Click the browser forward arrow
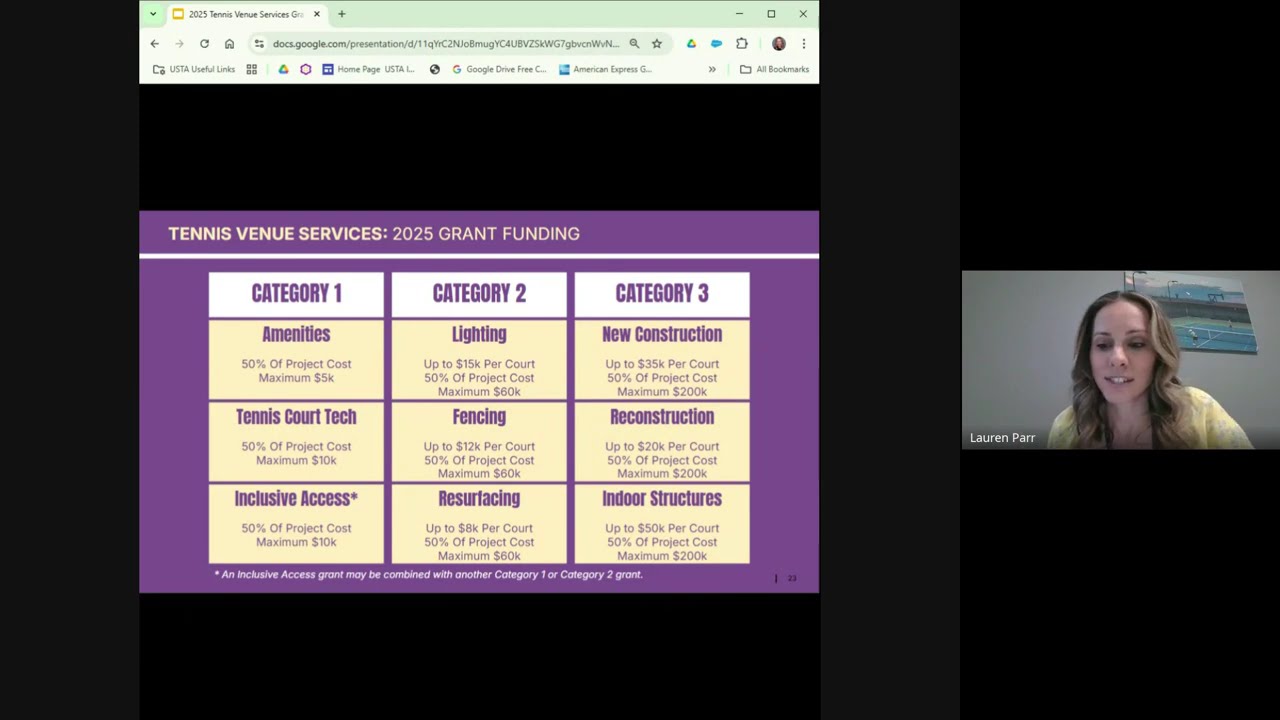The width and height of the screenshot is (1280, 720). pos(179,44)
